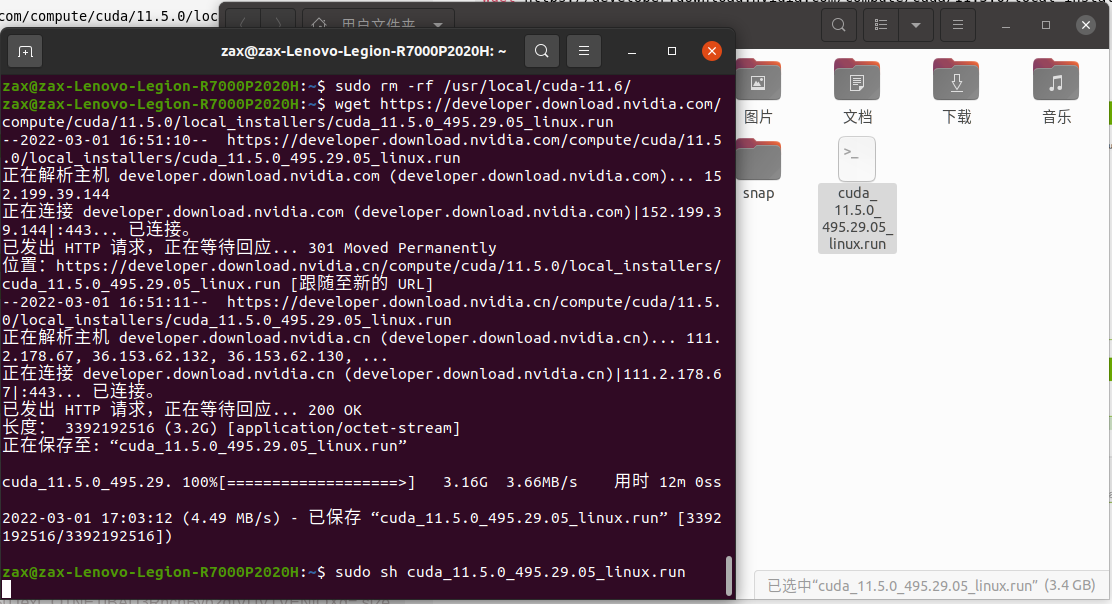Click the terminal text '[application/octet-stream]'

click(344, 428)
